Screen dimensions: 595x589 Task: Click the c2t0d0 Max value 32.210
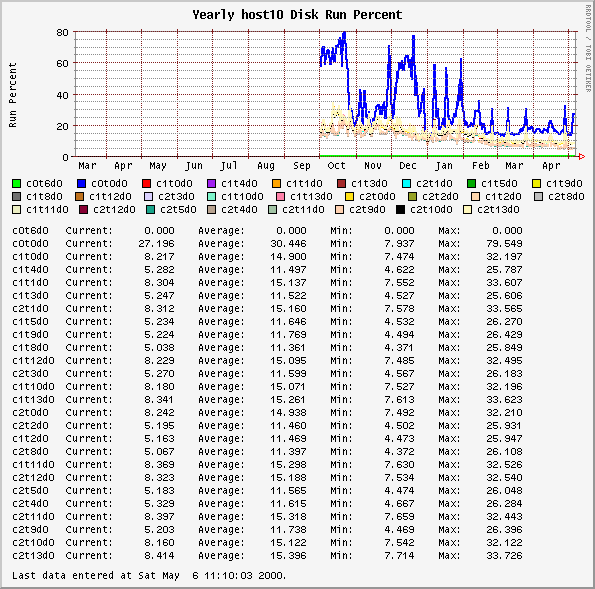[x=504, y=413]
